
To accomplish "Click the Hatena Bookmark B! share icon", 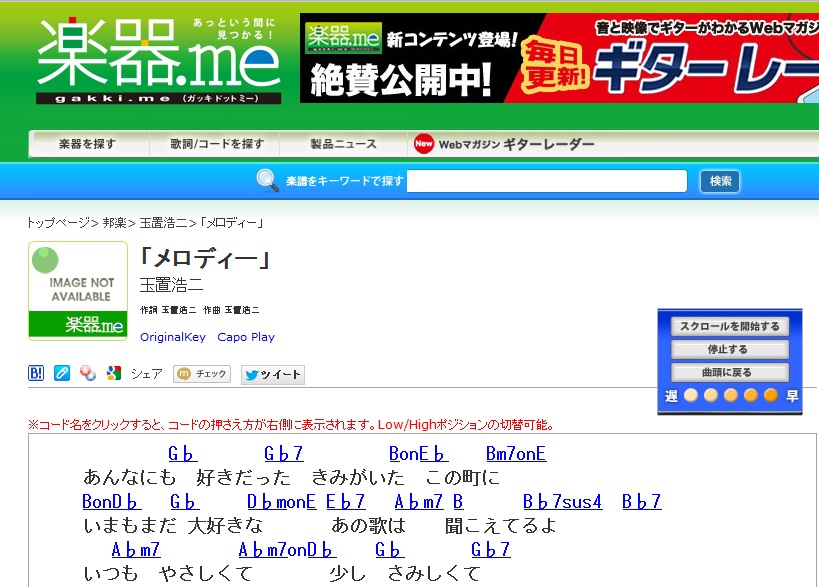I will [x=36, y=373].
